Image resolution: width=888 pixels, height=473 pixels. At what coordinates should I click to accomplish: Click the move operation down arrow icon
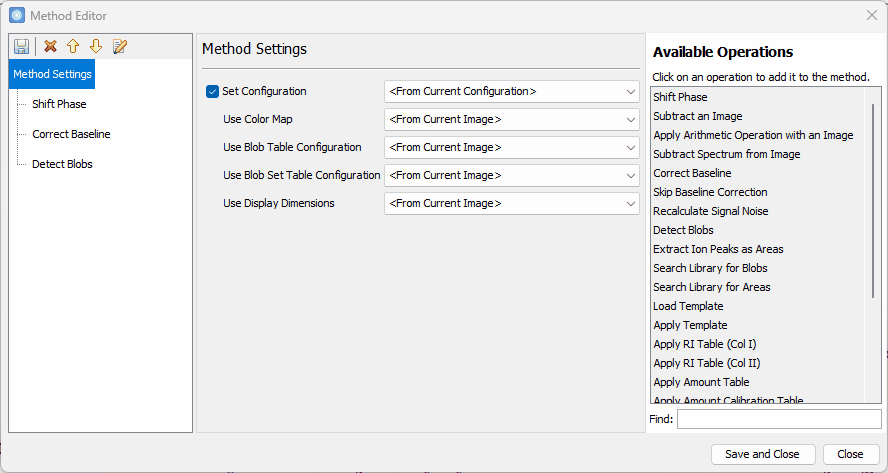pyautogui.click(x=96, y=47)
